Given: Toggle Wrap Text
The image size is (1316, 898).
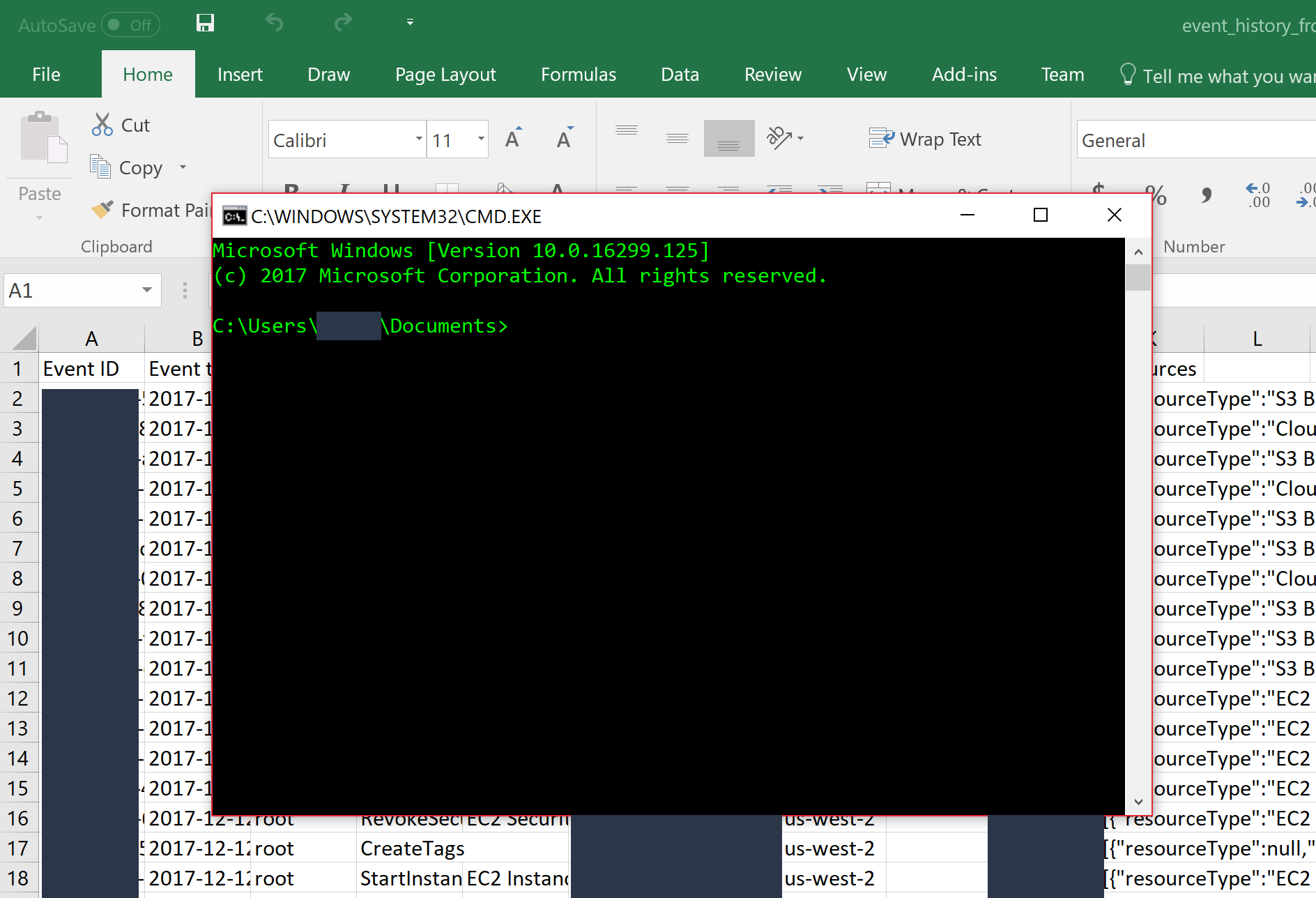Looking at the screenshot, I should pos(925,139).
